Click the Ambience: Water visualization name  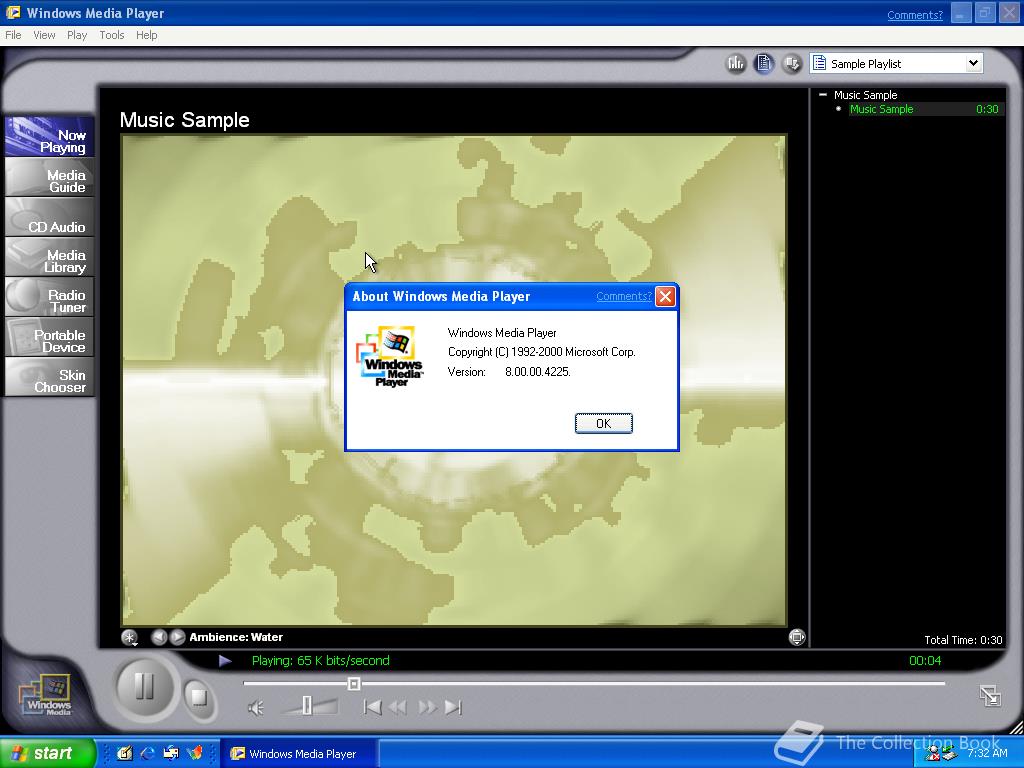pos(236,637)
